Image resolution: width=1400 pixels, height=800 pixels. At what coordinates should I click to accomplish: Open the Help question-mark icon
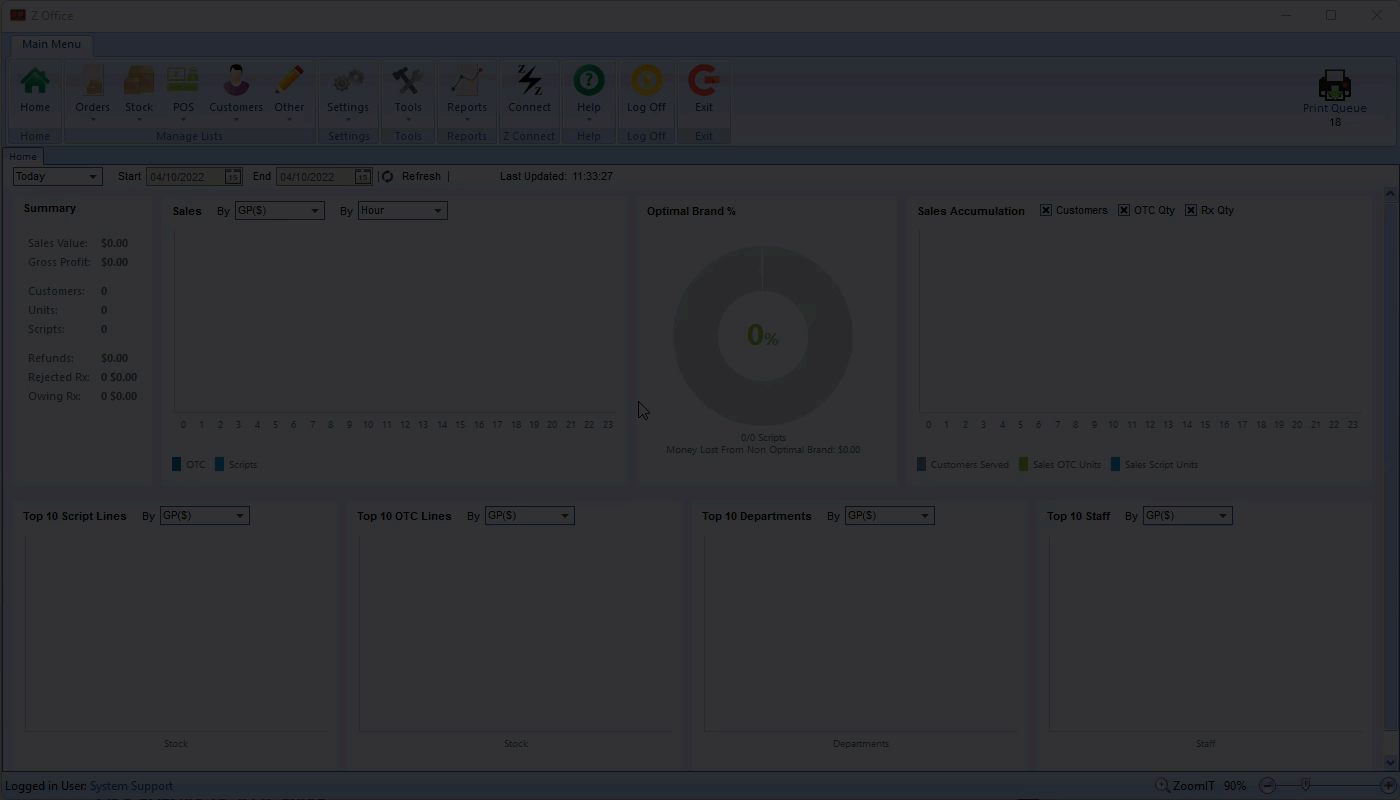pyautogui.click(x=589, y=81)
